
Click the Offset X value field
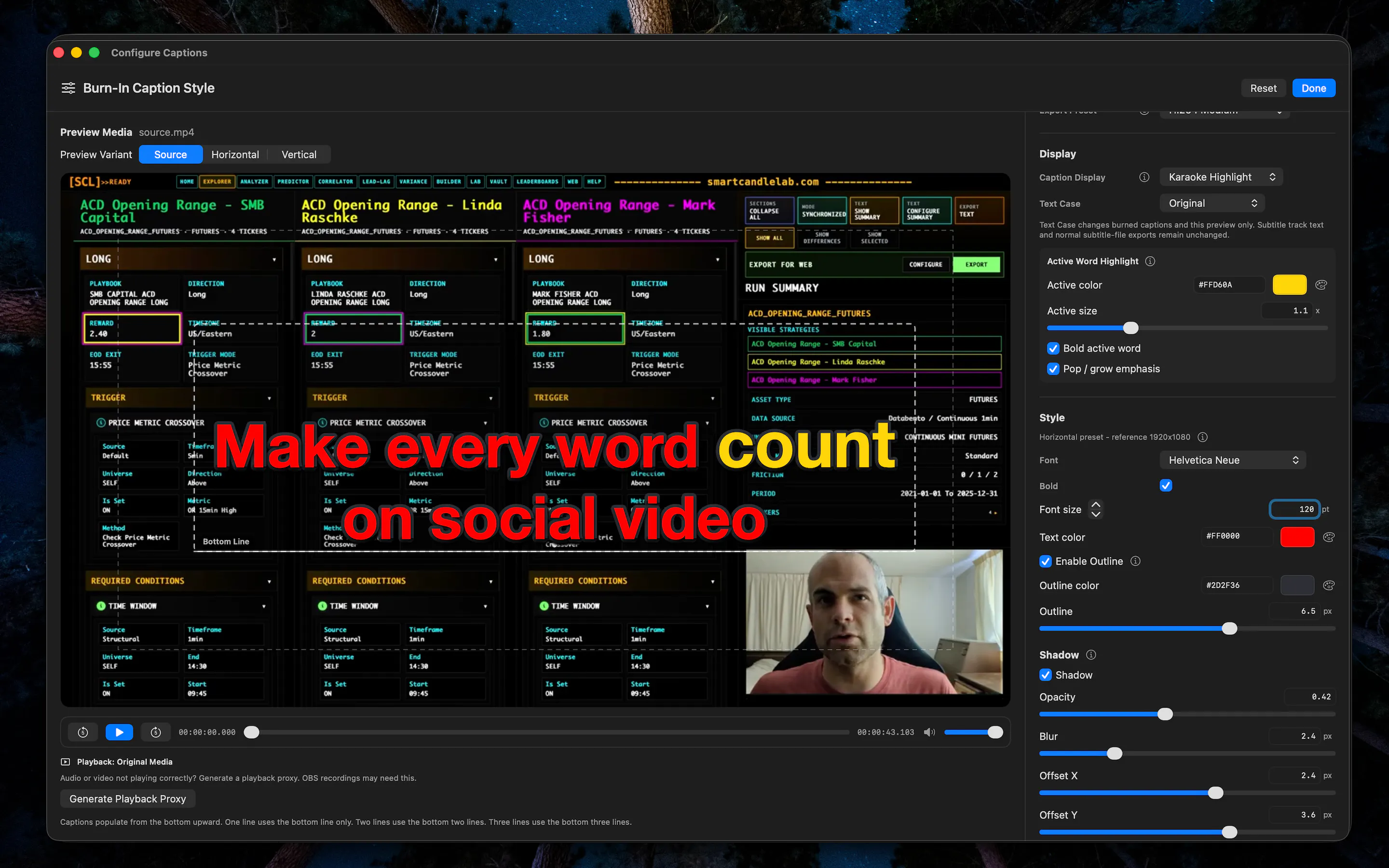1294,775
